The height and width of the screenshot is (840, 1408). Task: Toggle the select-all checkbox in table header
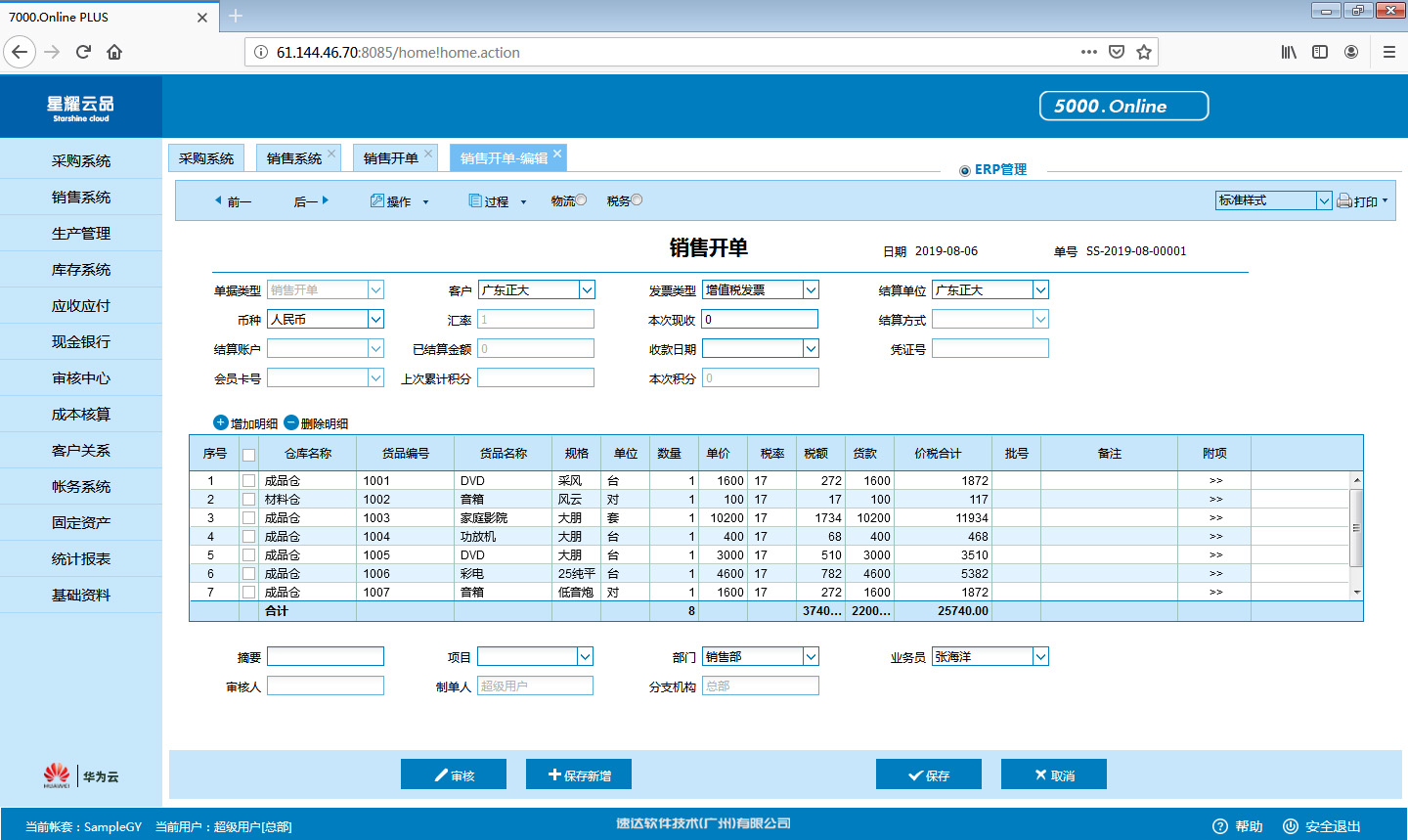[x=248, y=454]
